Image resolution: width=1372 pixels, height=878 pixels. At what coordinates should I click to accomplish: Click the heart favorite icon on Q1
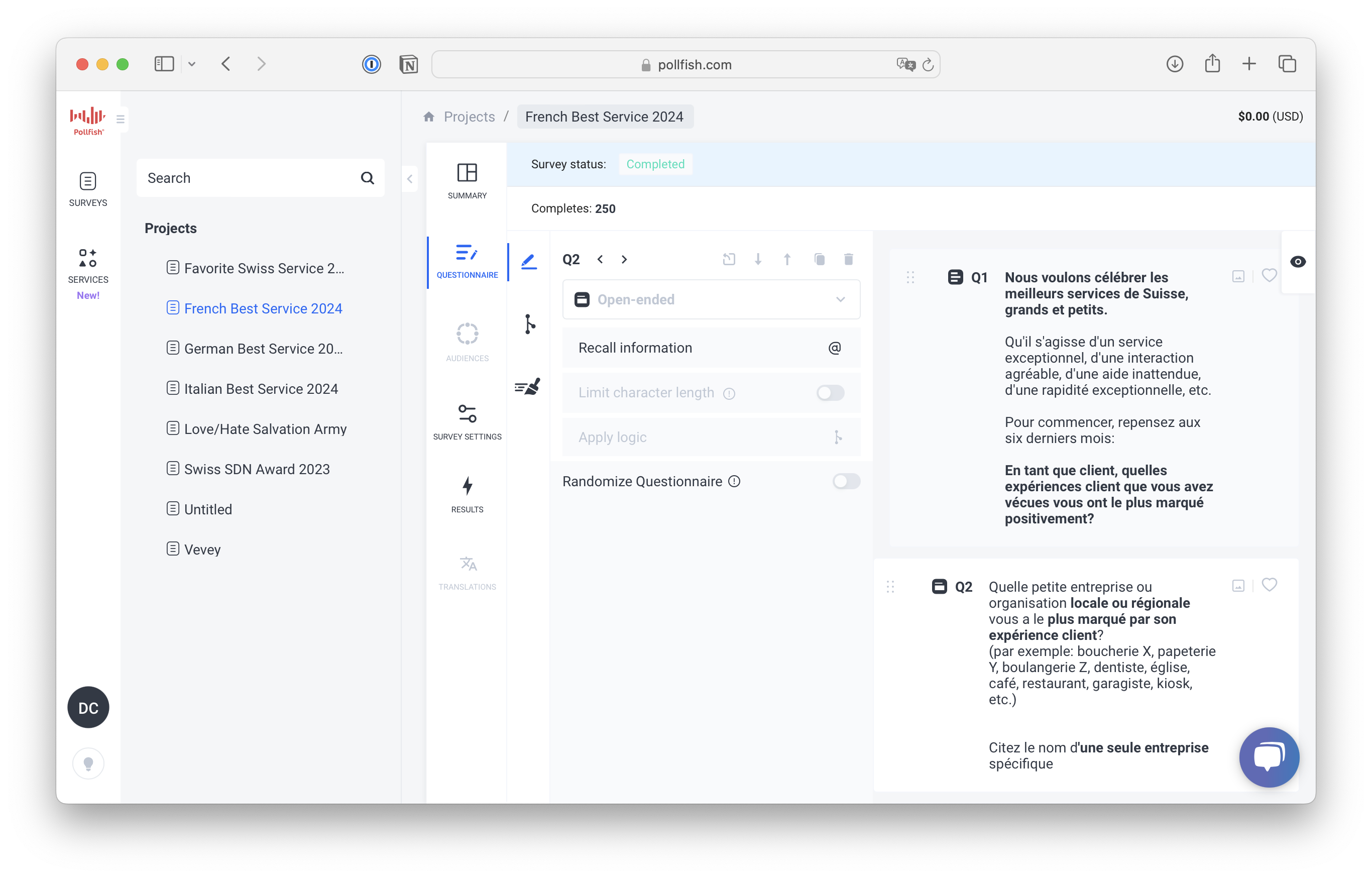click(1269, 275)
